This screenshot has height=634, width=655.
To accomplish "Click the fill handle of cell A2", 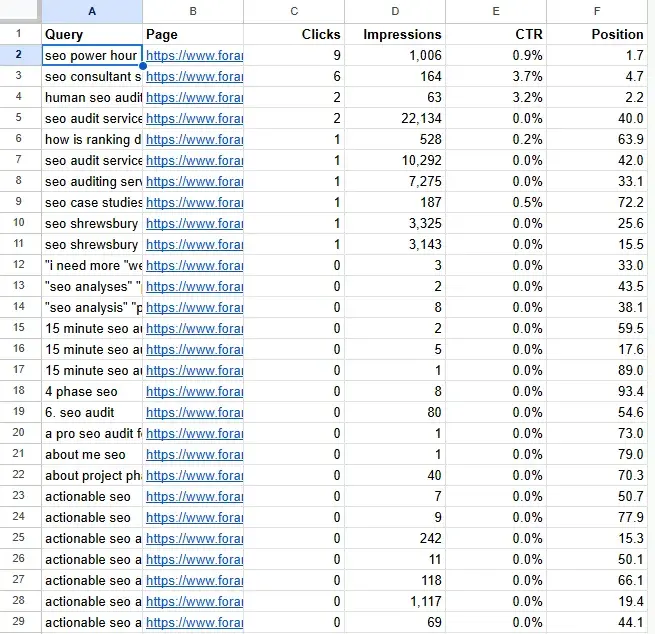I will click(143, 66).
